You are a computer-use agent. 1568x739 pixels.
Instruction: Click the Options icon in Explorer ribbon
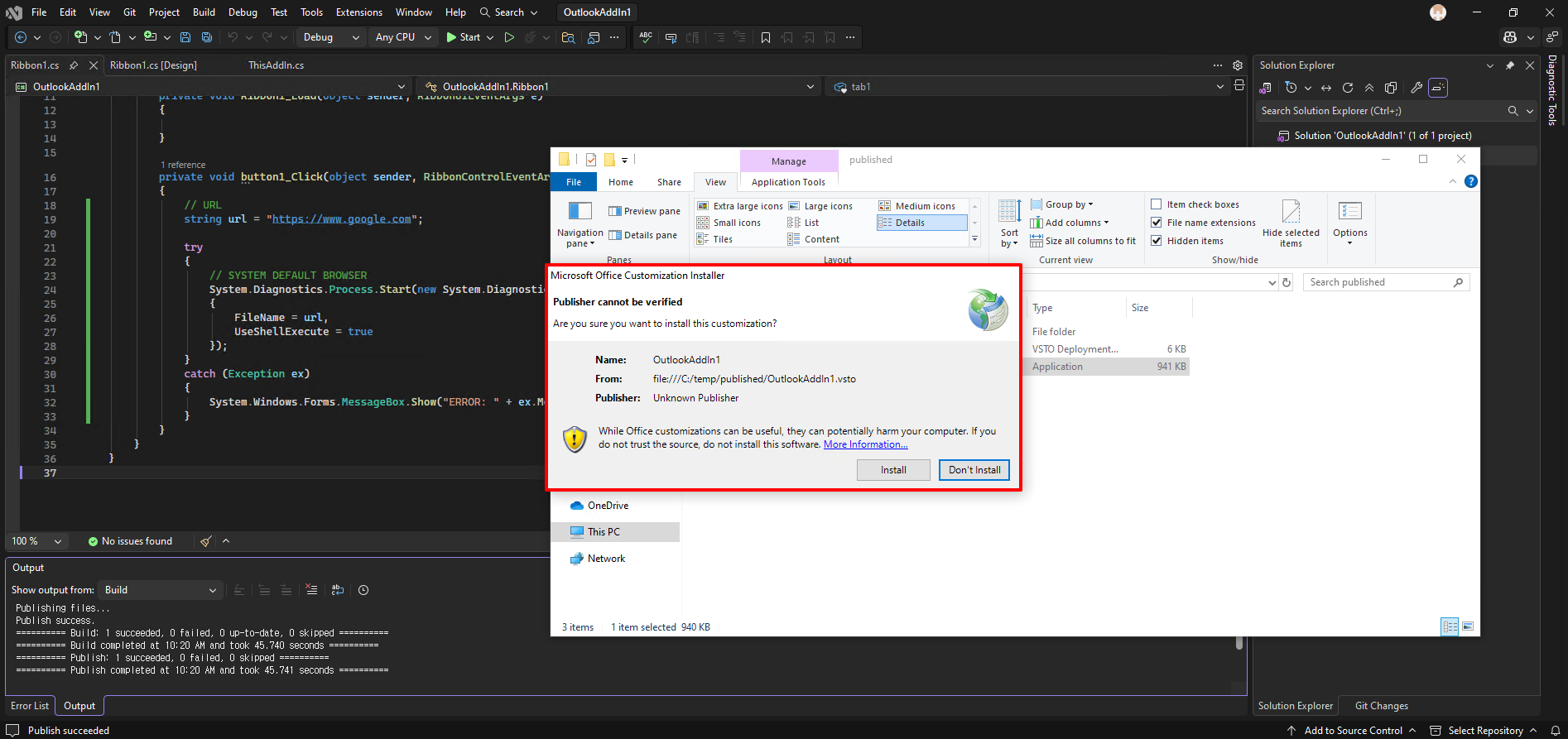1350,211
